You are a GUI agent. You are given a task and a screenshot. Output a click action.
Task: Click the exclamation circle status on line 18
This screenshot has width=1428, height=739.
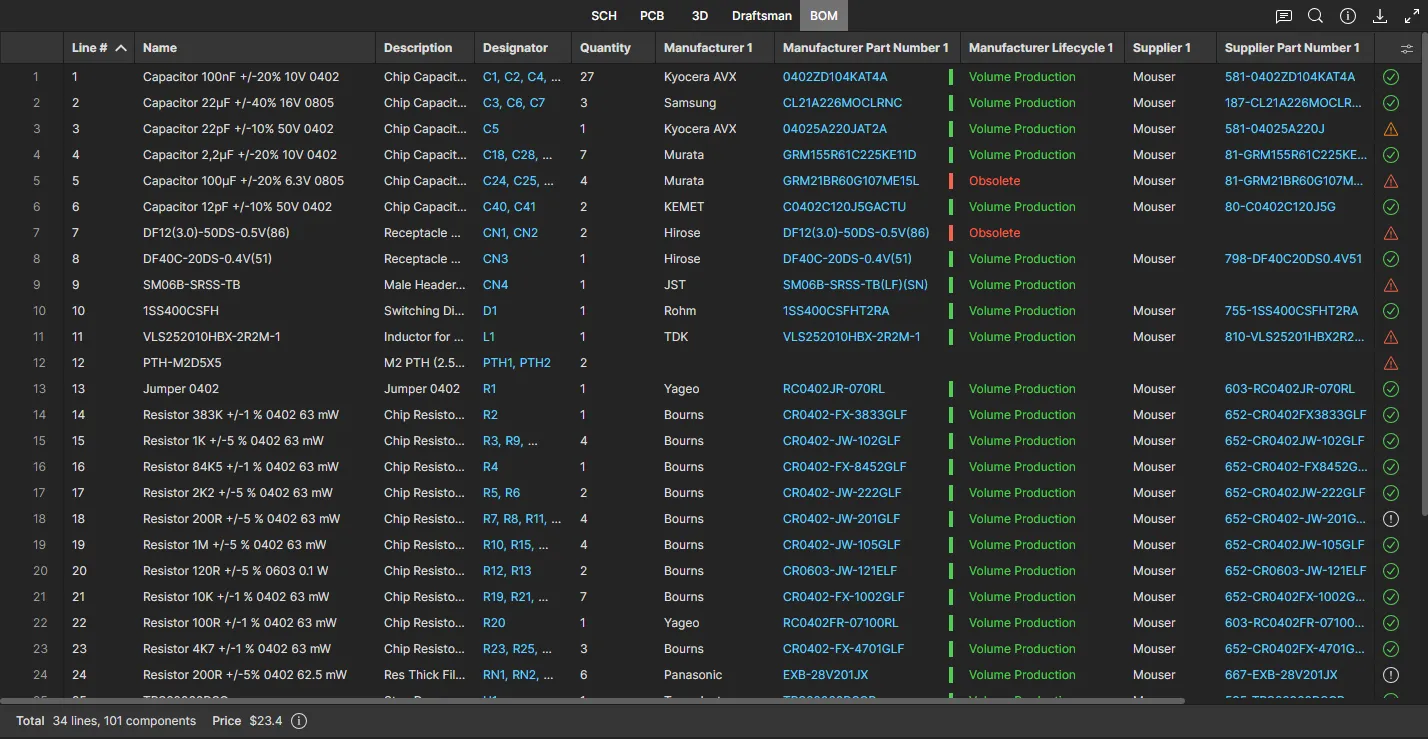1390,519
